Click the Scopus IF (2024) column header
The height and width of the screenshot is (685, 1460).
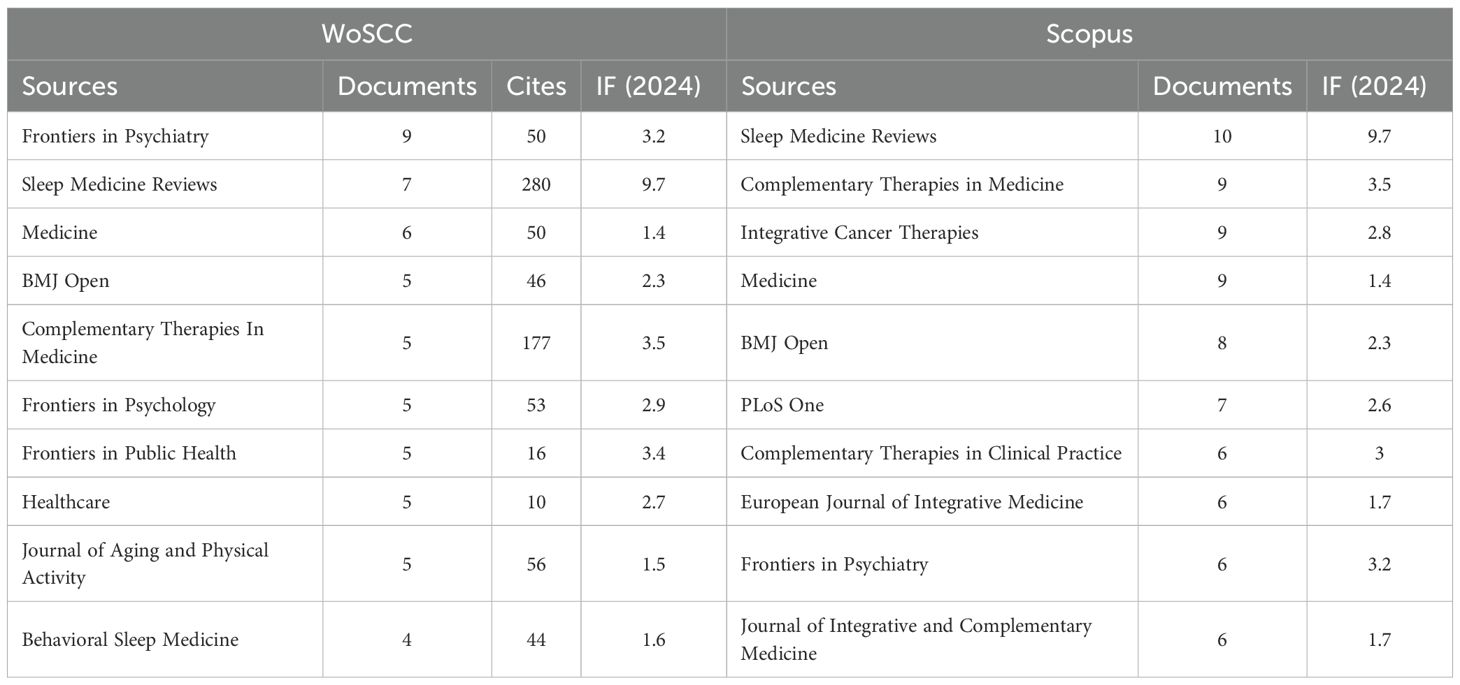[x=1379, y=86]
